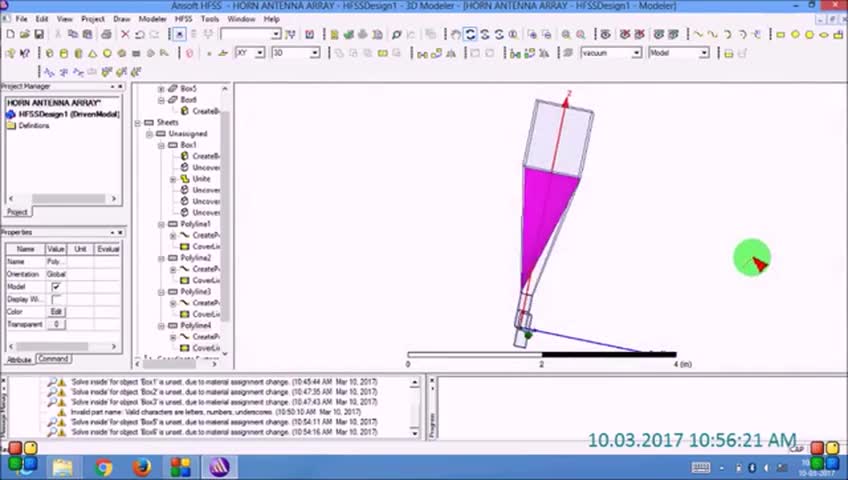Screen dimensions: 848x480
Task: Open the XY drawing plane dropdown
Action: tap(260, 53)
